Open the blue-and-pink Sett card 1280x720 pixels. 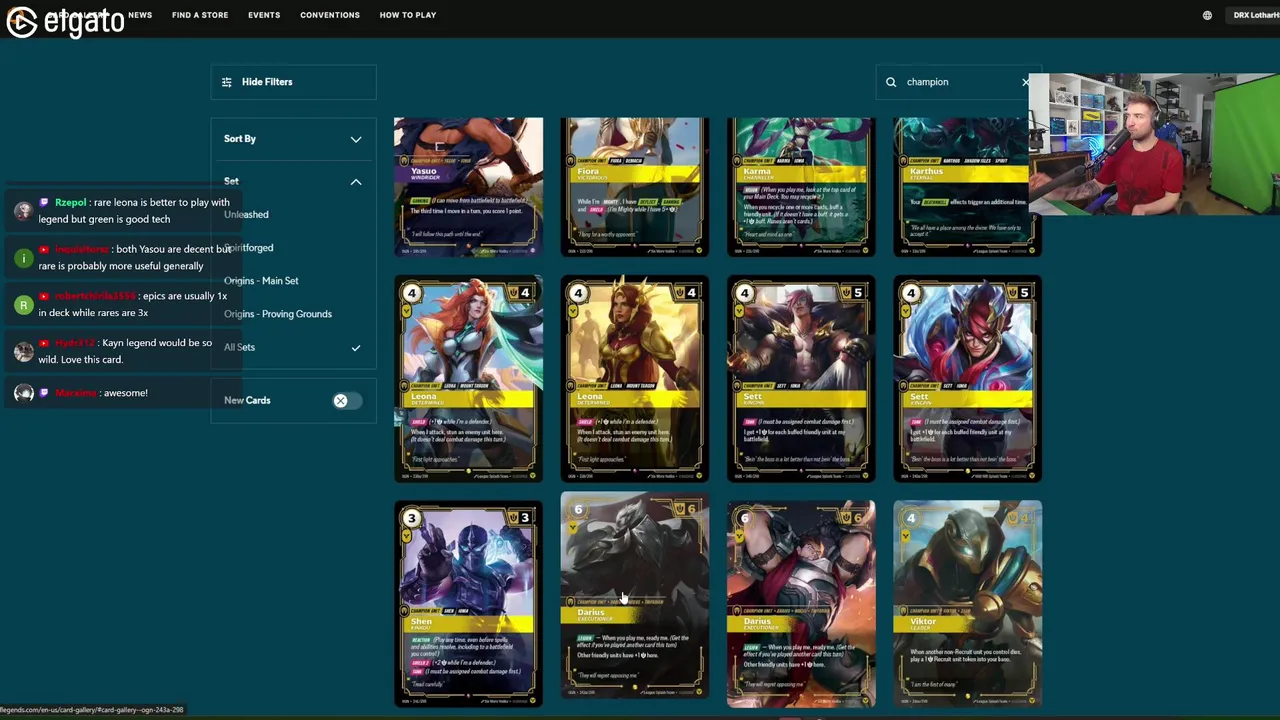tap(967, 379)
